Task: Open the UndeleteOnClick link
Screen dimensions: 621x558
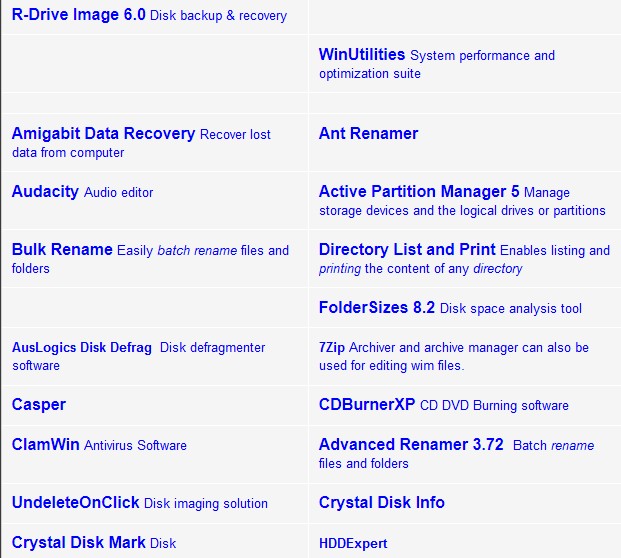Action: [76, 503]
